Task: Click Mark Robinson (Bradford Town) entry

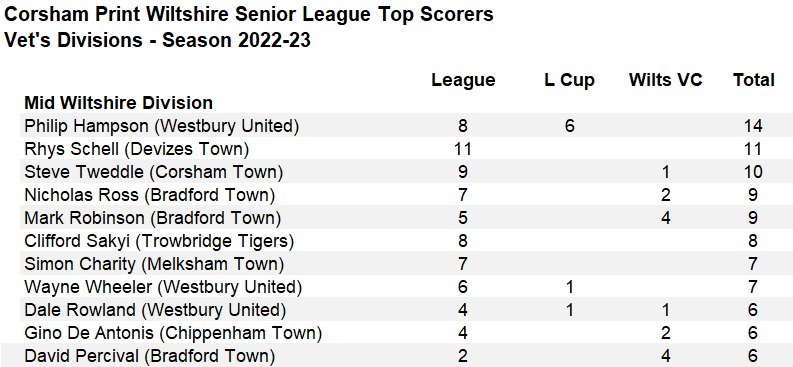Action: coord(152,218)
